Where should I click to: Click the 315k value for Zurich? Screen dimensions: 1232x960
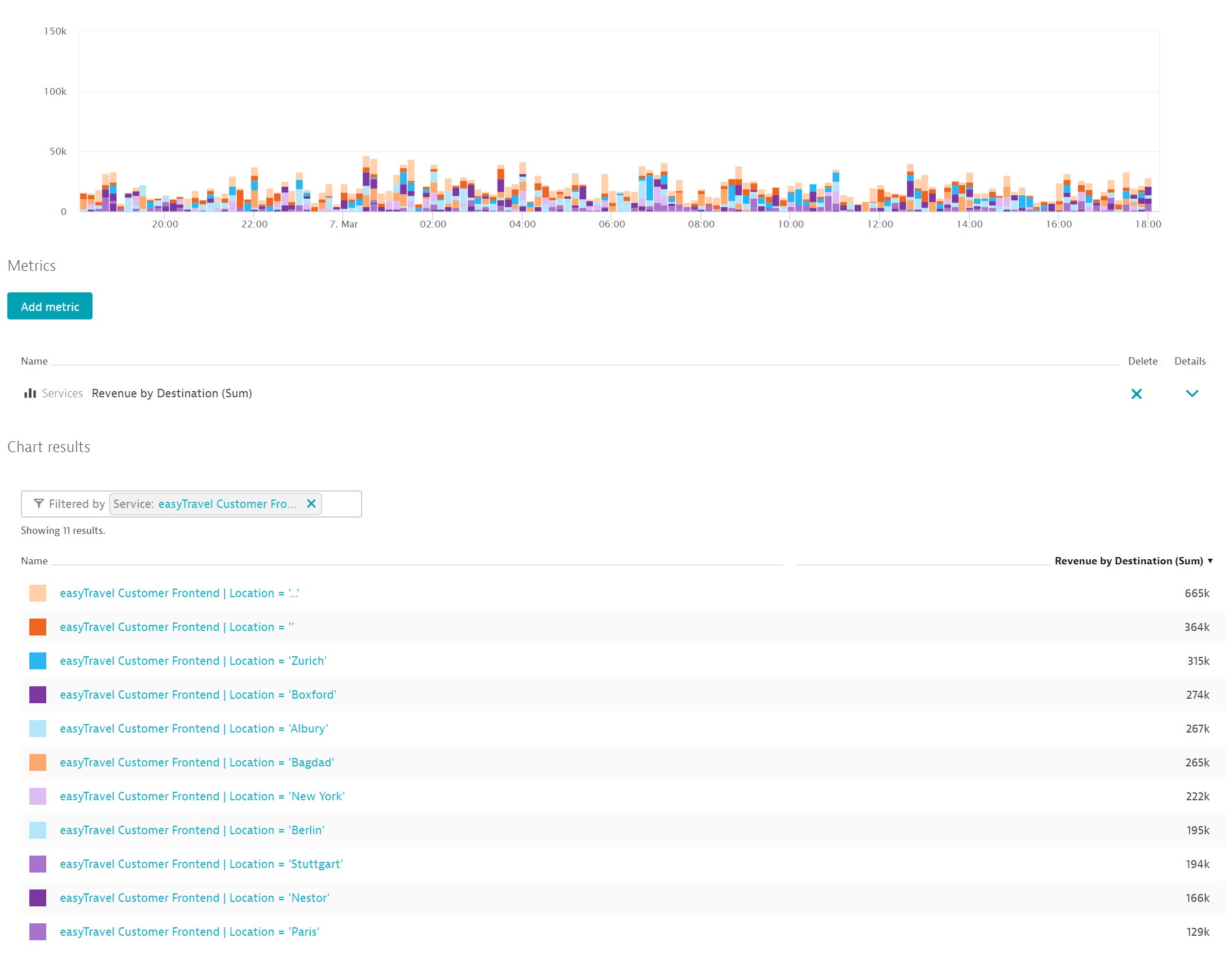pos(1198,661)
